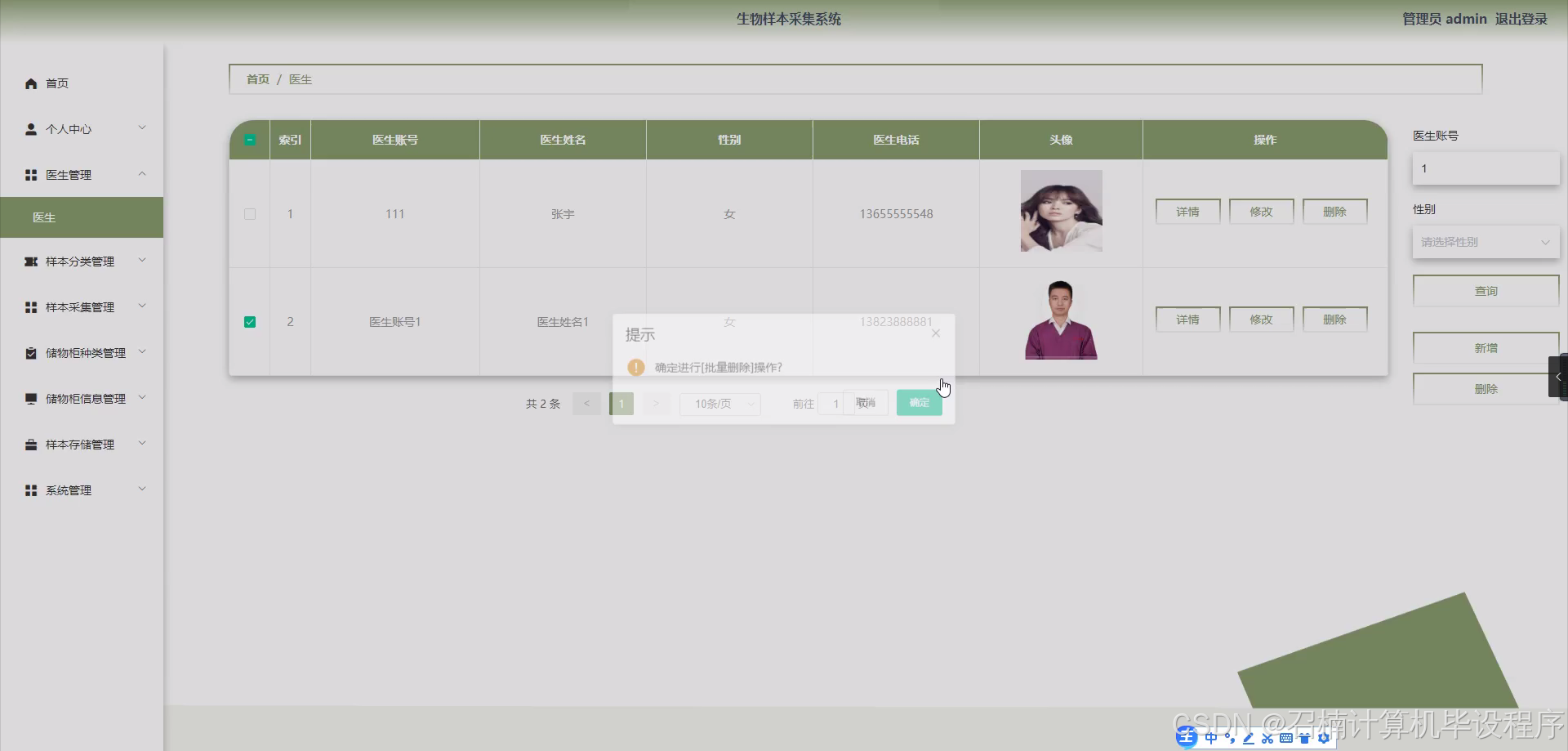Expand the 储物柜信息管理 chevron
The image size is (1568, 751).
point(142,397)
